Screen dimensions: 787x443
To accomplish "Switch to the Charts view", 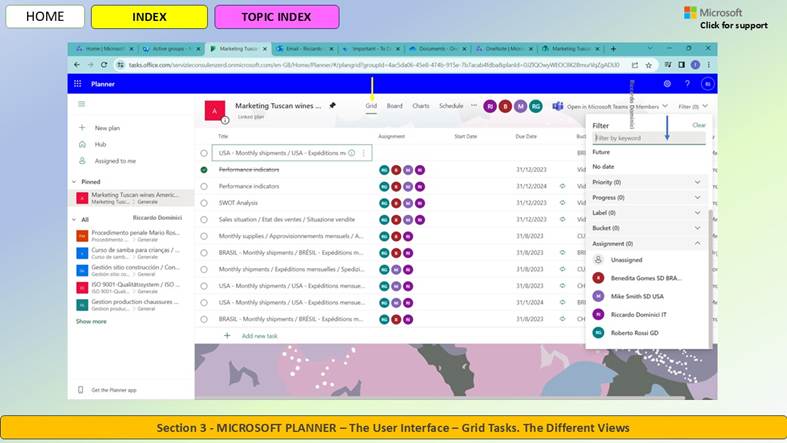I will pos(421,106).
